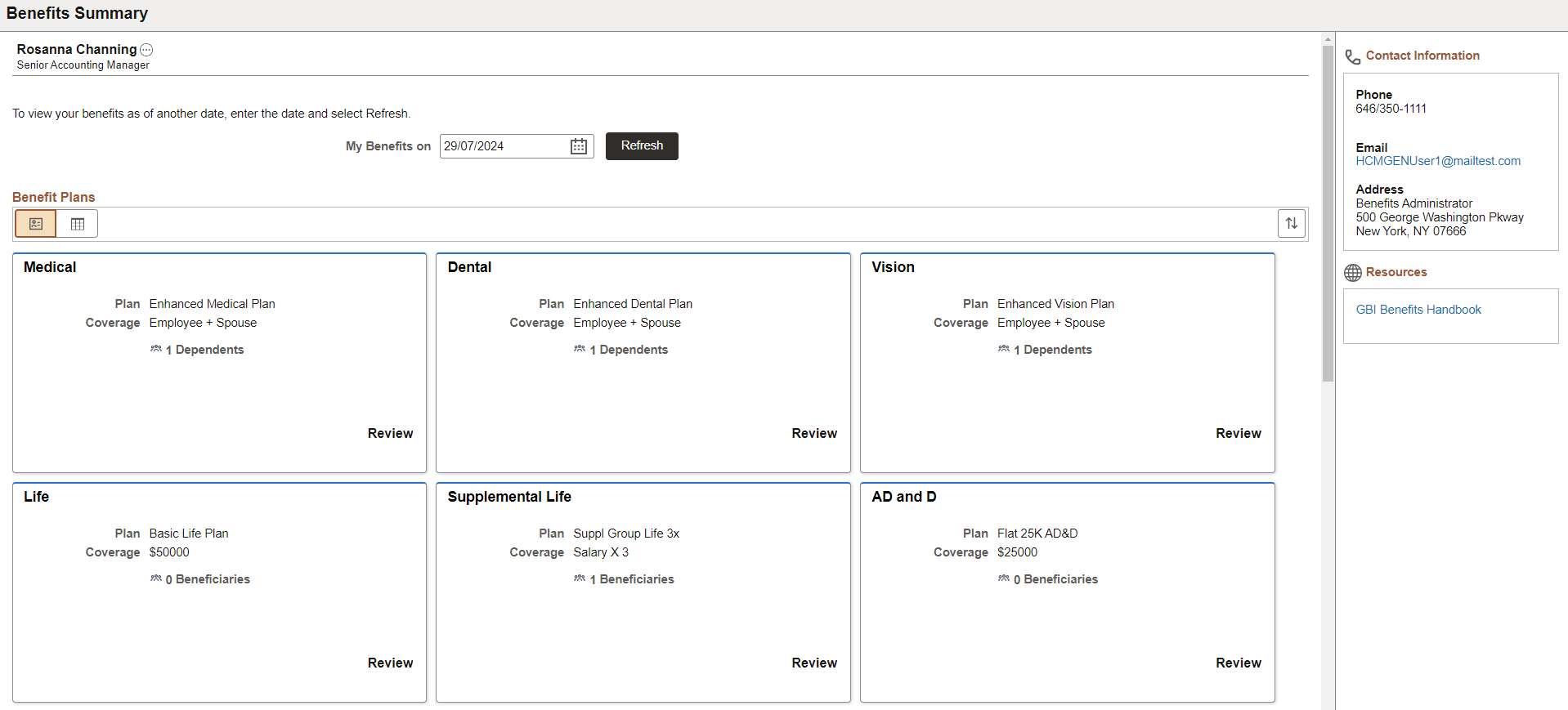The height and width of the screenshot is (710, 1568).
Task: Click the Enhanced Vision Plan text
Action: [1055, 304]
